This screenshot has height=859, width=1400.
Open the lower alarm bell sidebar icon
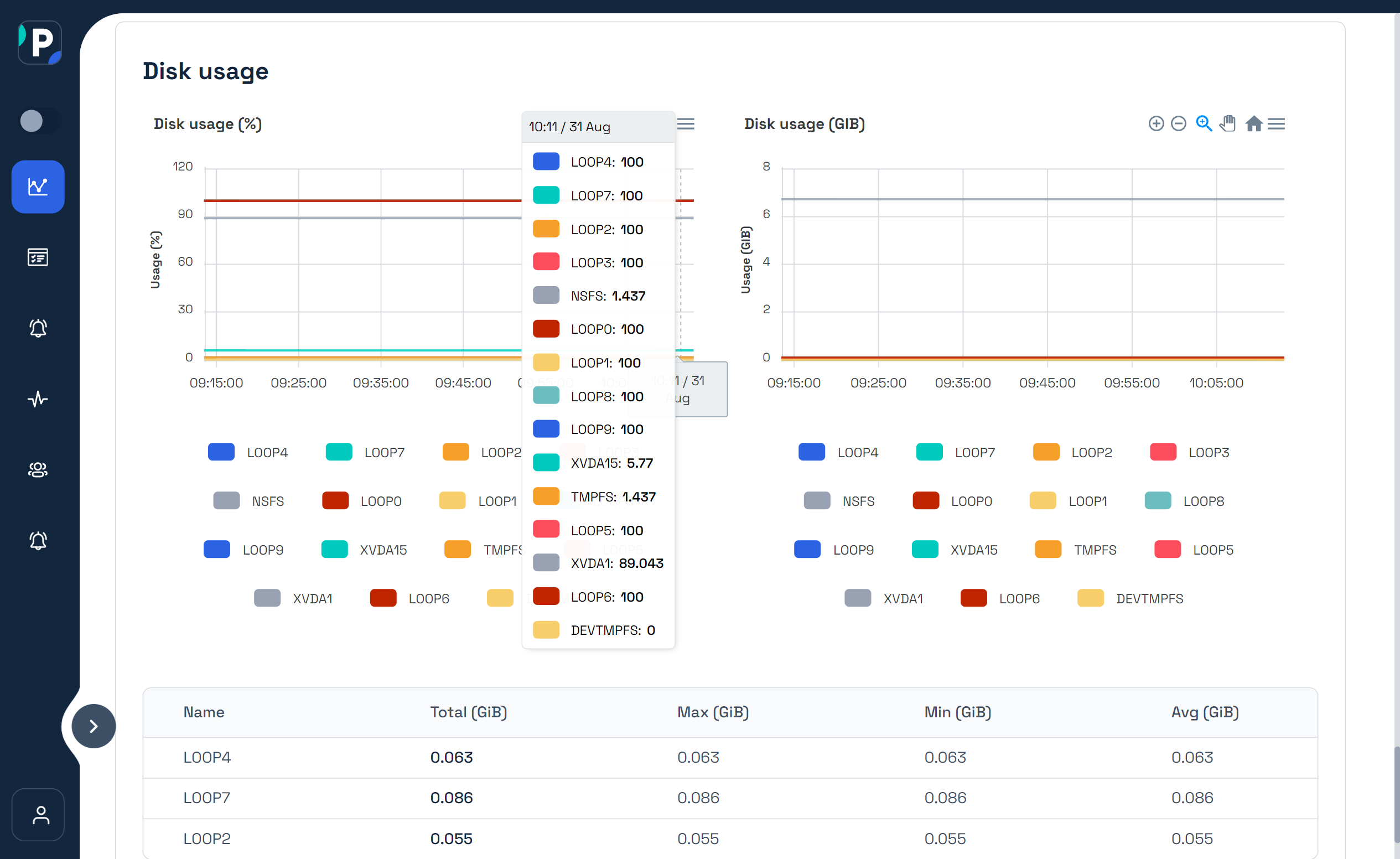pos(38,541)
